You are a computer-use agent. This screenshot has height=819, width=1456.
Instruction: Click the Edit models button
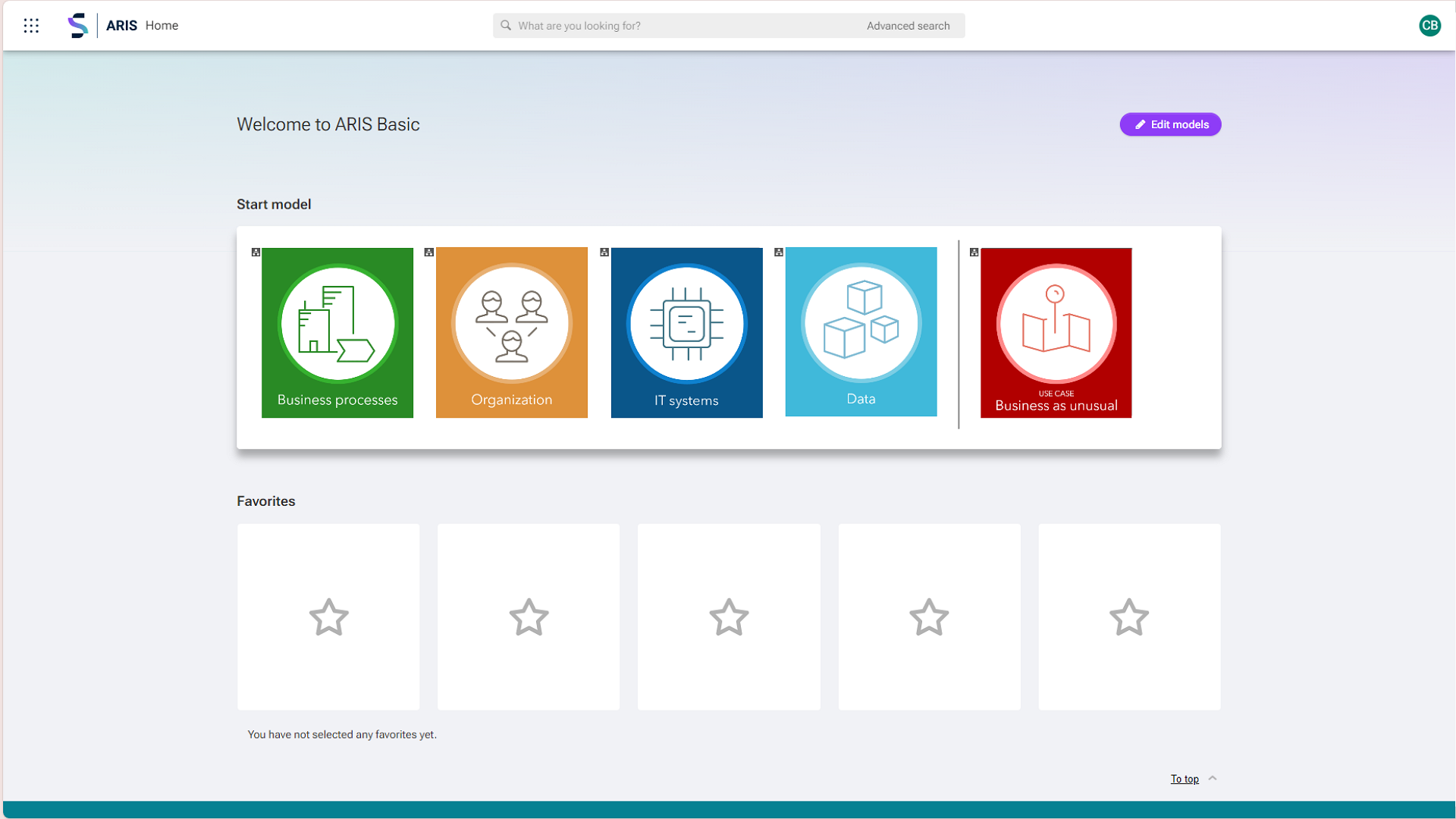(1170, 124)
